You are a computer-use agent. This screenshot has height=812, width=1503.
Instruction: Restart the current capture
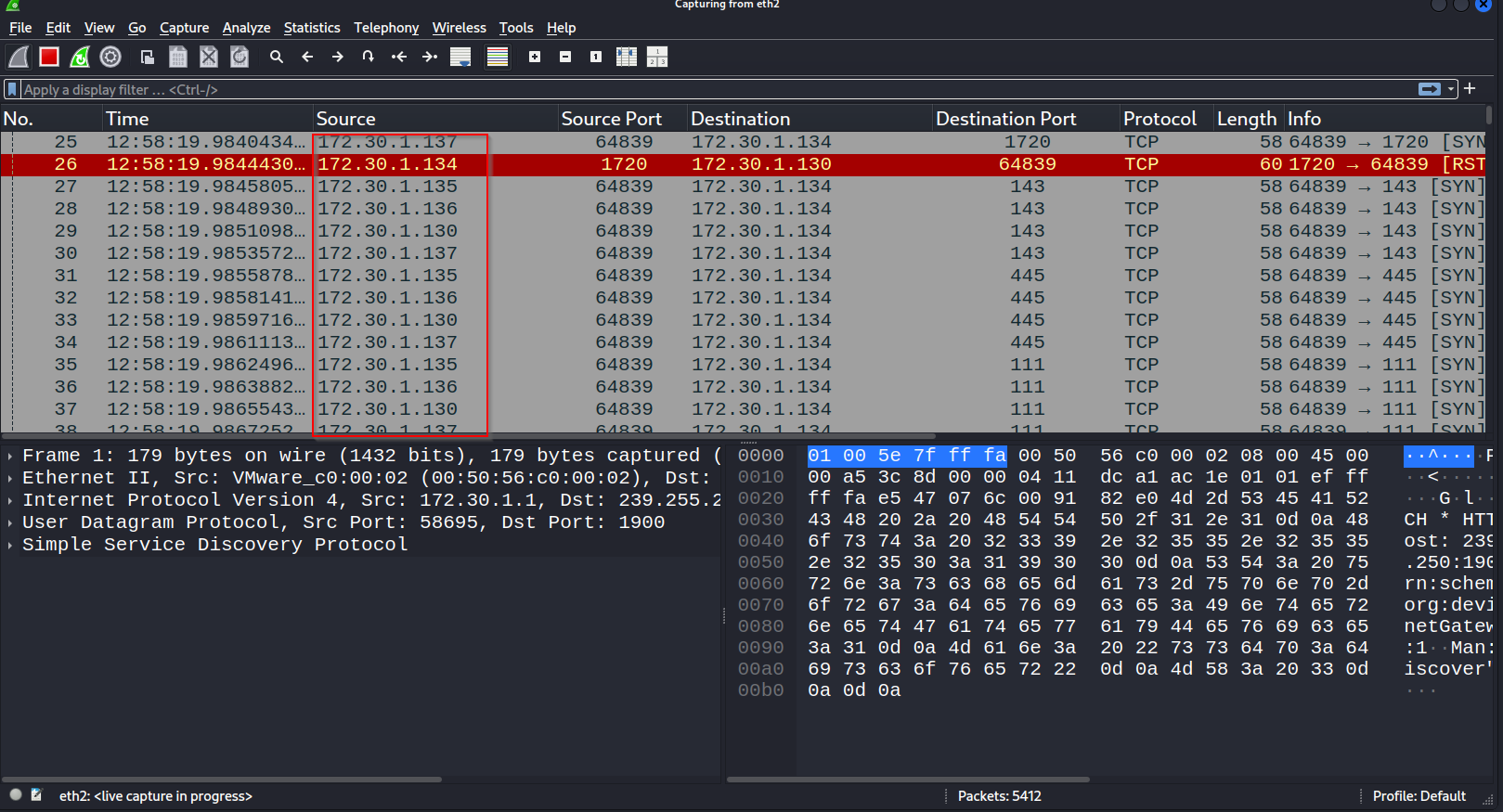[80, 58]
